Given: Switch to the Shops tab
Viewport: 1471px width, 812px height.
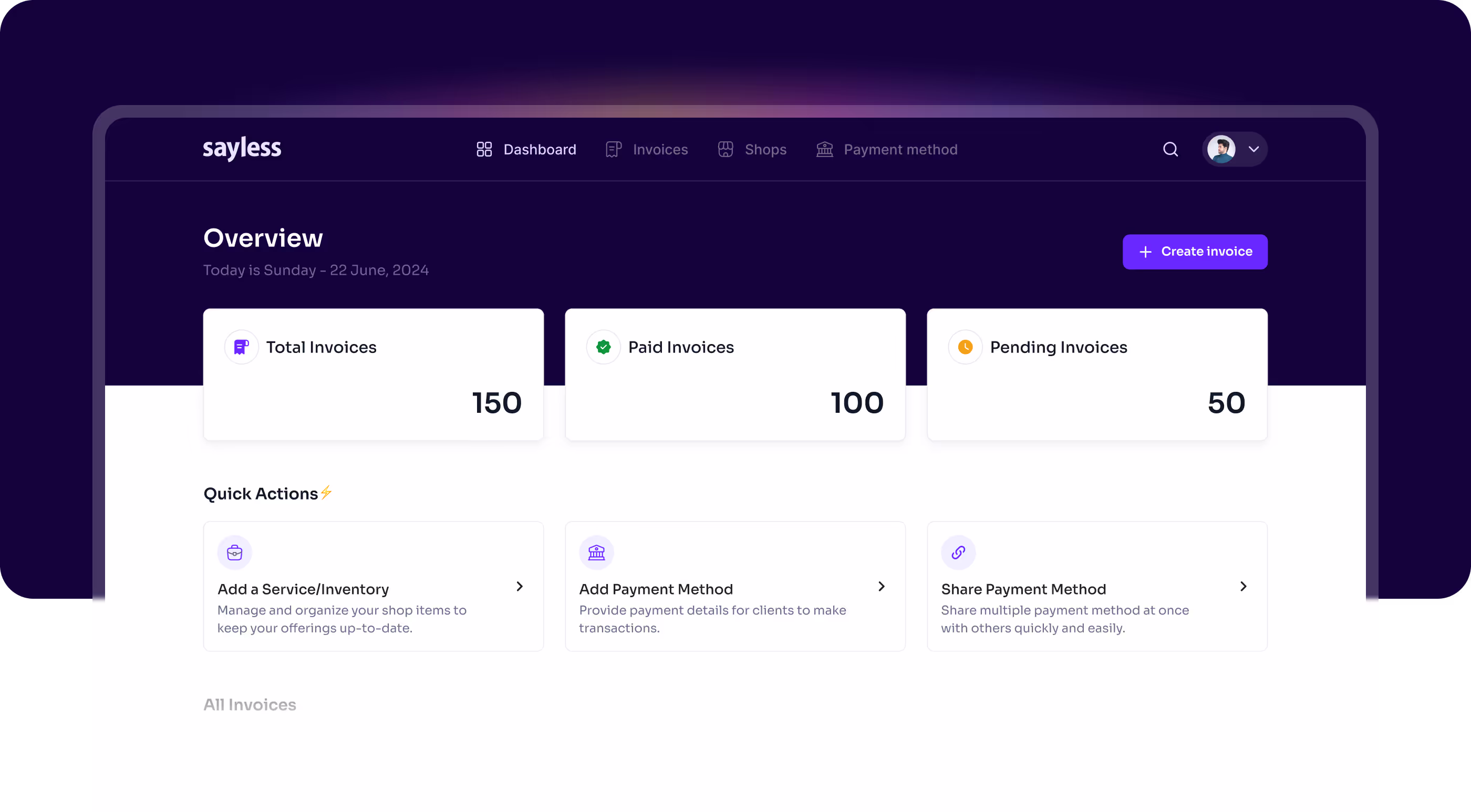Looking at the screenshot, I should pos(752,150).
